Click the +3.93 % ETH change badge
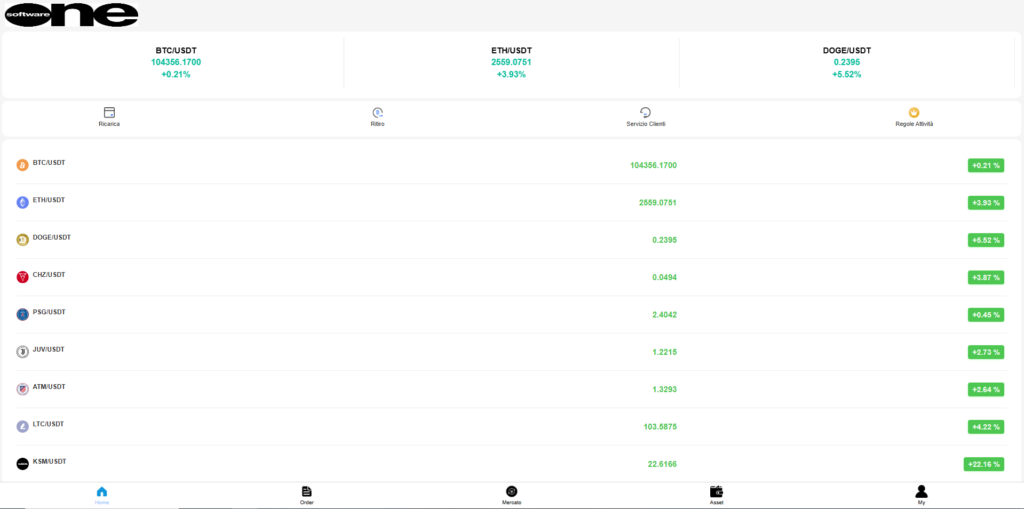Screen dimensions: 1024x509 [x=985, y=203]
